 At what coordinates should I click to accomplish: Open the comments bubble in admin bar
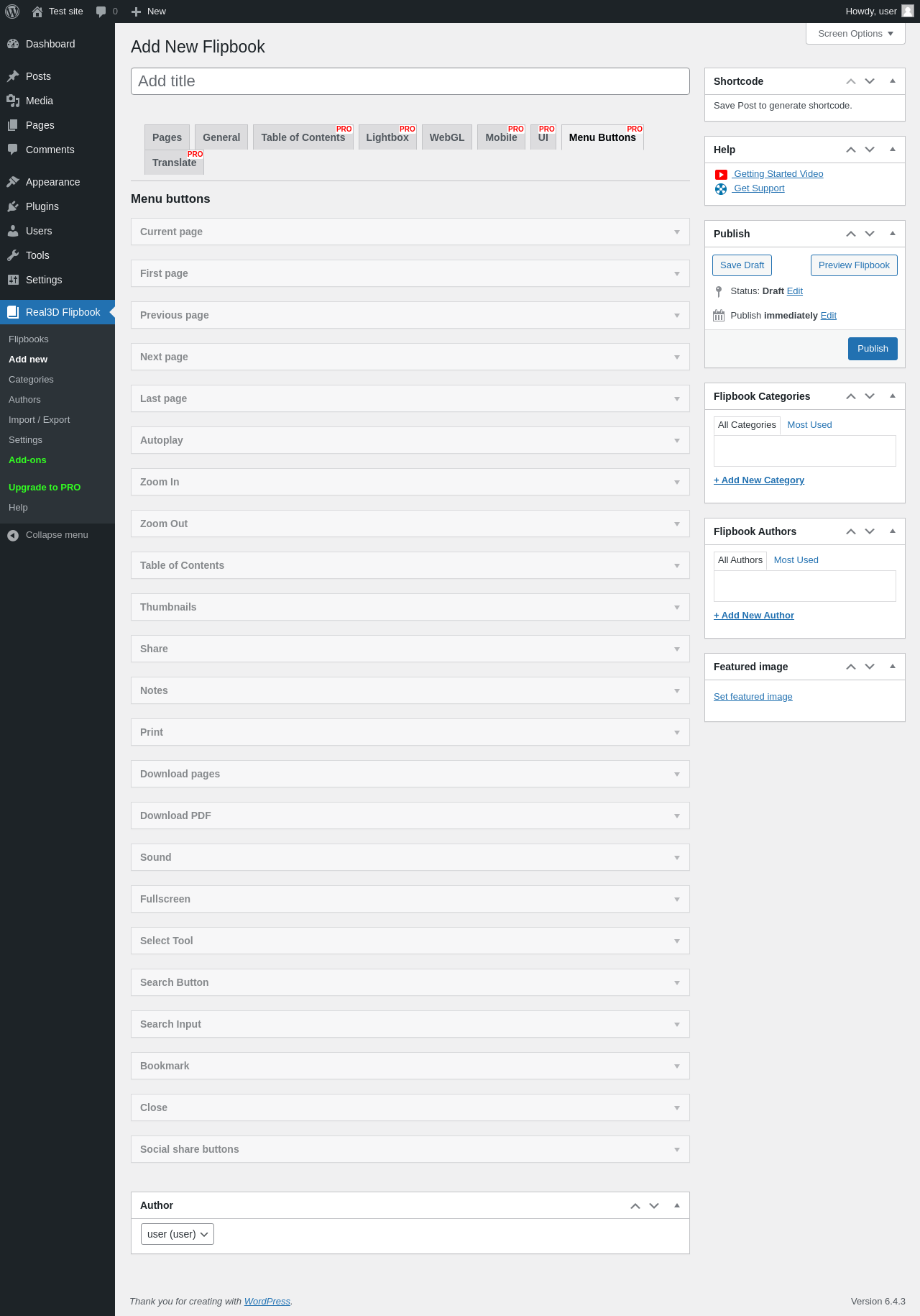click(101, 12)
